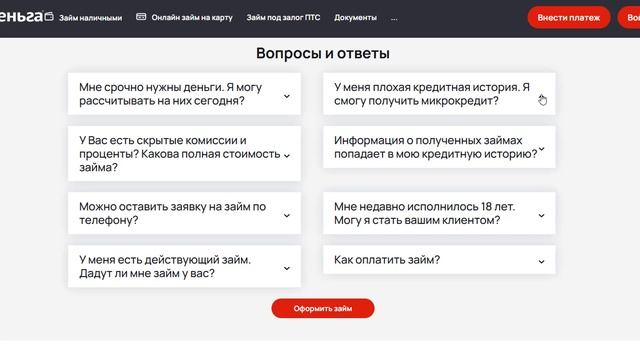The width and height of the screenshot is (640, 360).
Task: Click the Оформить займ button
Action: click(x=322, y=309)
